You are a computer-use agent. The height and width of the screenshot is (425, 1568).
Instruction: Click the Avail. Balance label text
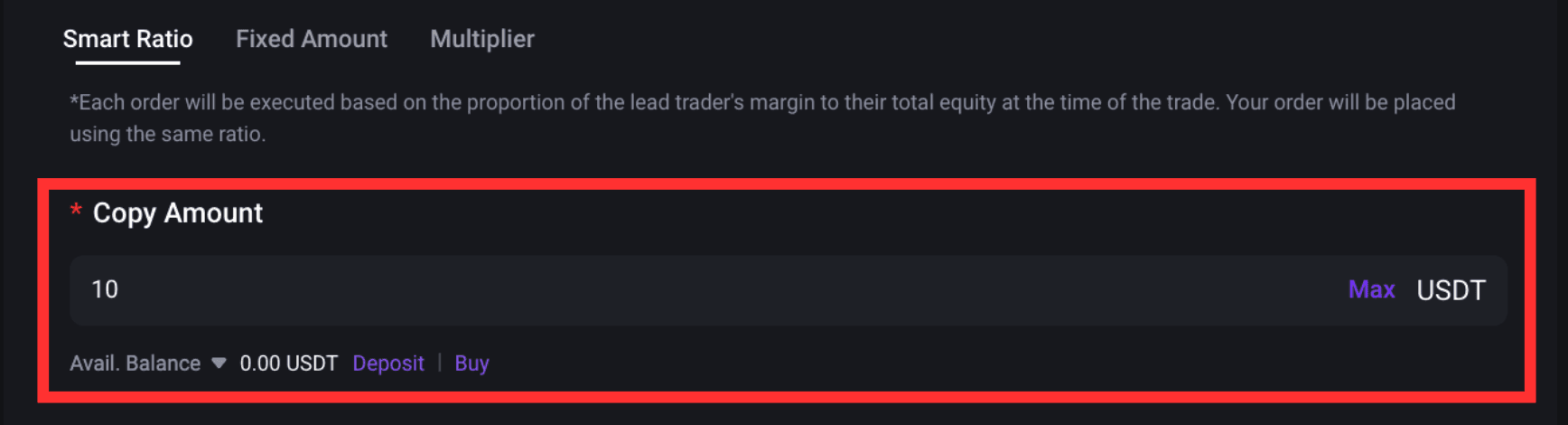click(135, 364)
